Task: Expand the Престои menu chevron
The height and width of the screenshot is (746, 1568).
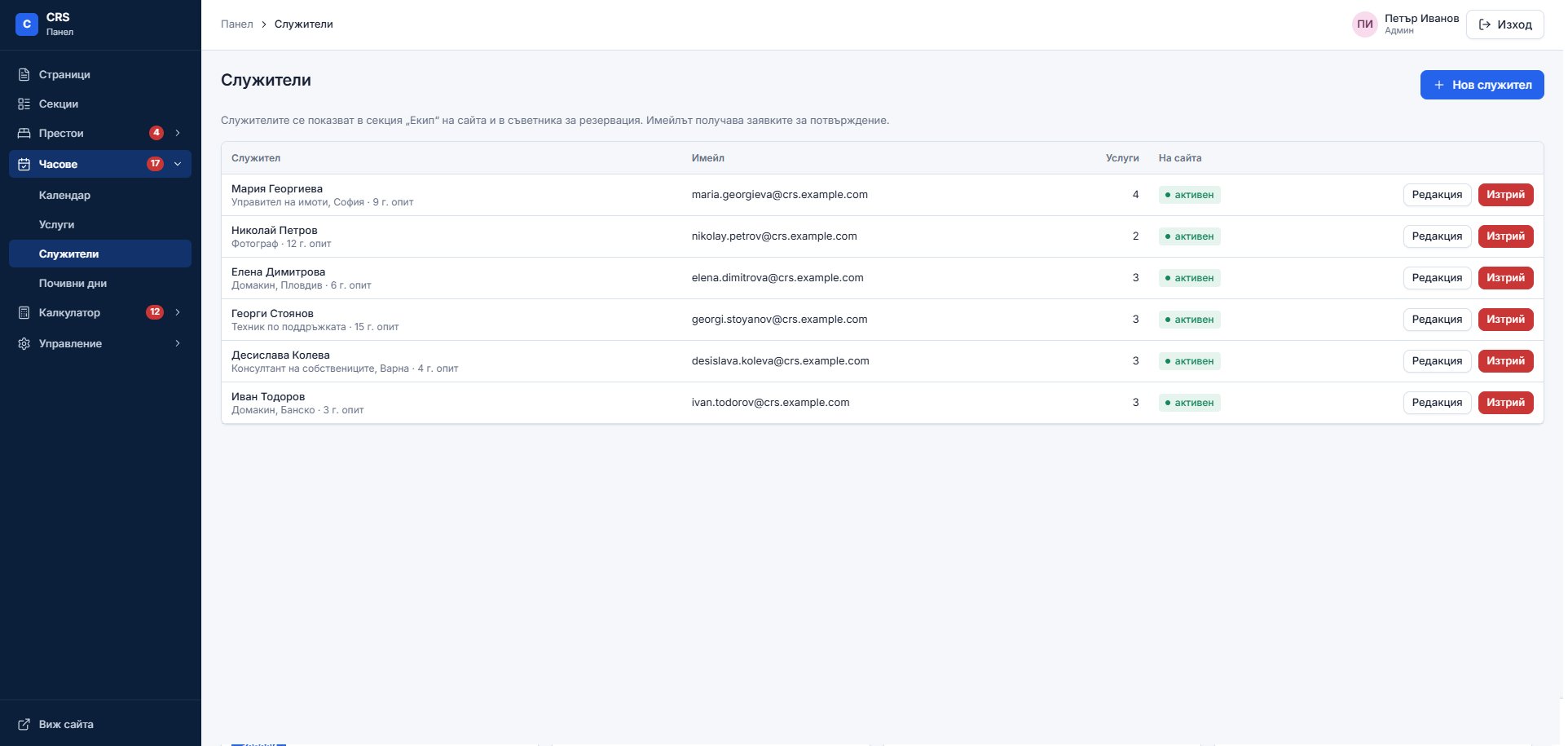Action: pyautogui.click(x=178, y=133)
